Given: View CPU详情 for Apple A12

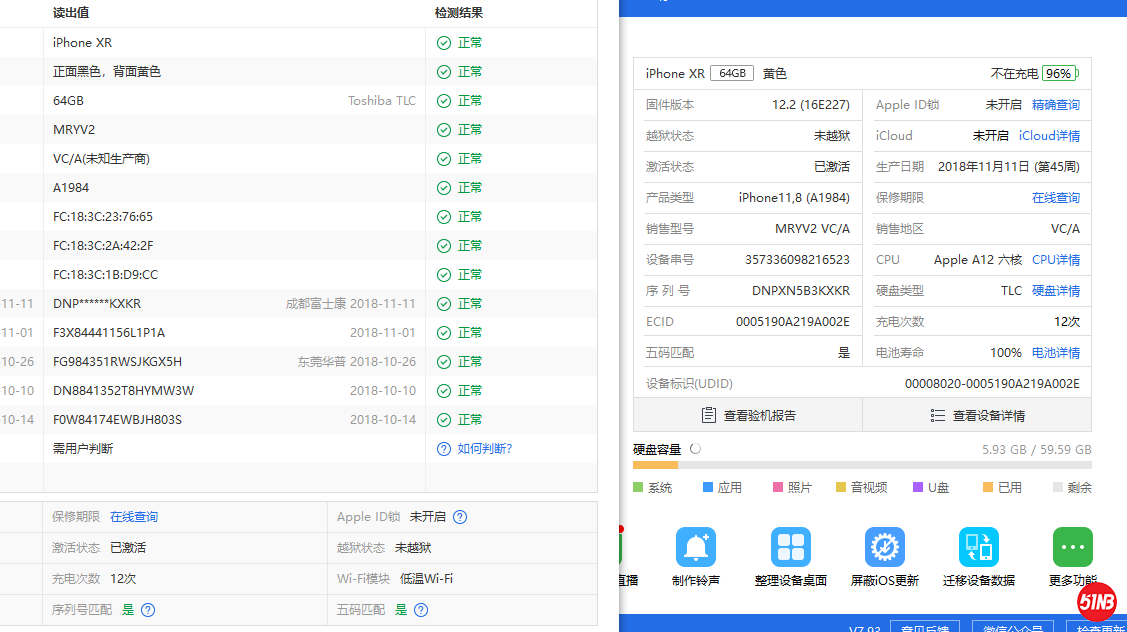Looking at the screenshot, I should pos(1055,260).
